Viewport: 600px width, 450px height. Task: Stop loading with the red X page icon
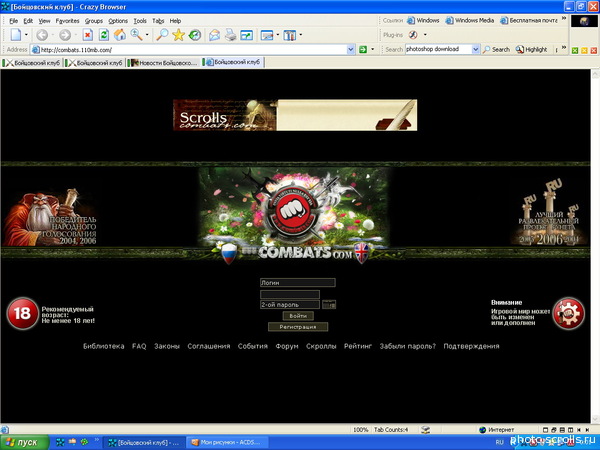click(x=88, y=35)
